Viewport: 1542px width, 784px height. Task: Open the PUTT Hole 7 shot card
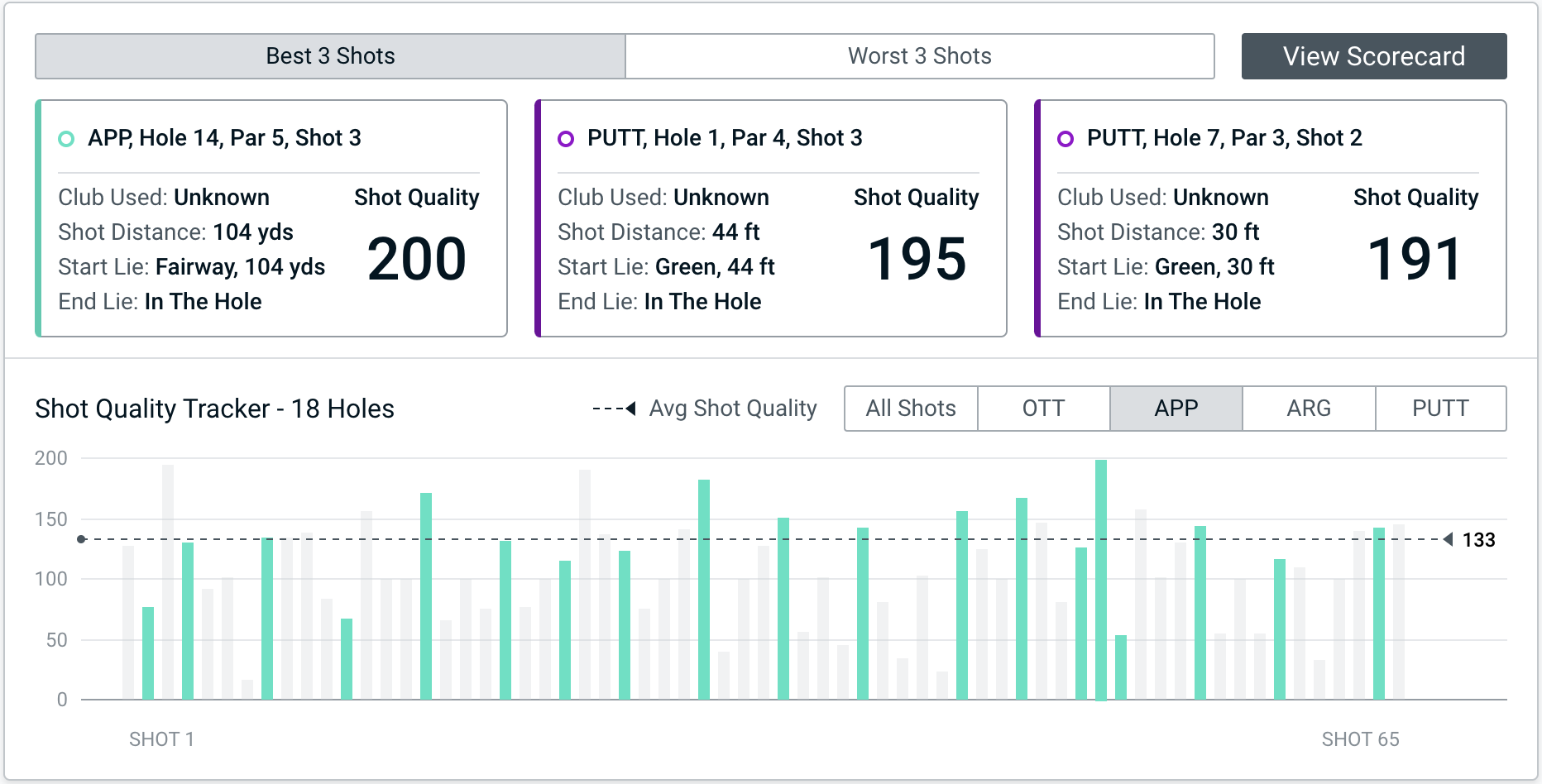point(1271,218)
